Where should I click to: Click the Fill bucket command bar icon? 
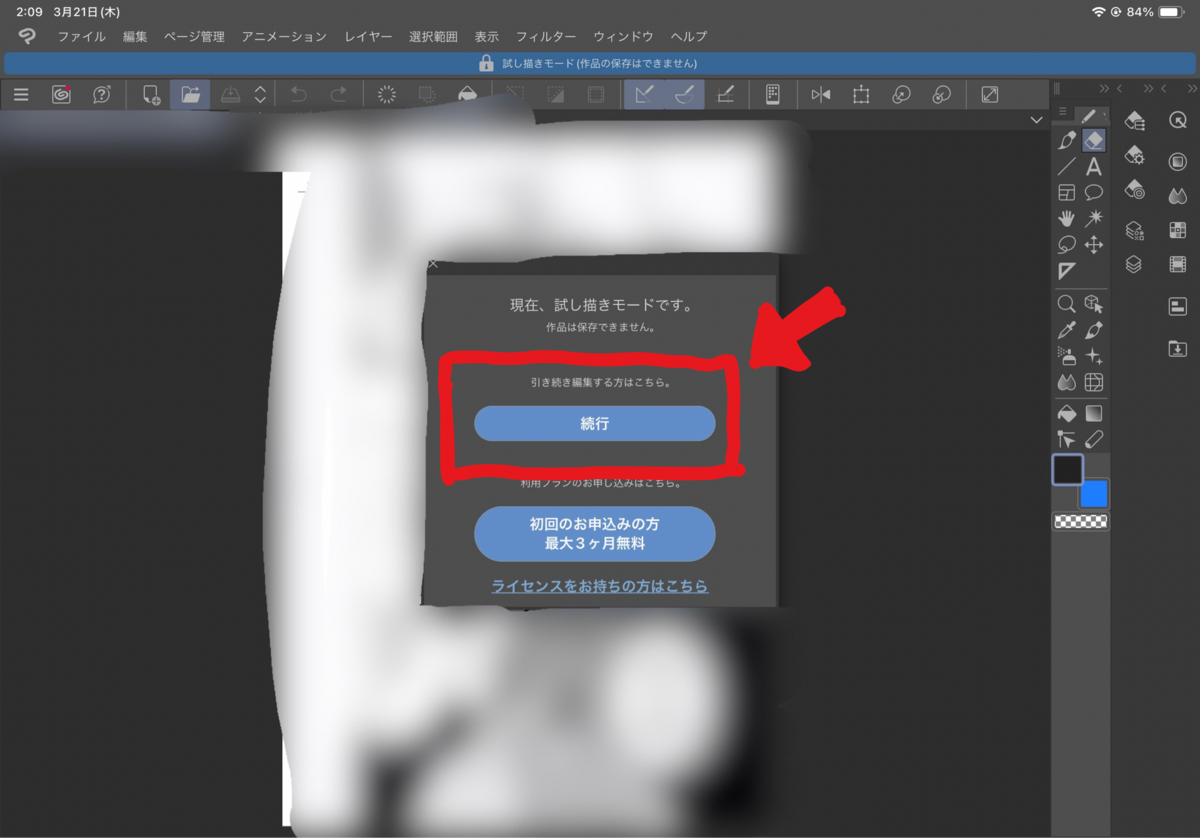[x=467, y=95]
